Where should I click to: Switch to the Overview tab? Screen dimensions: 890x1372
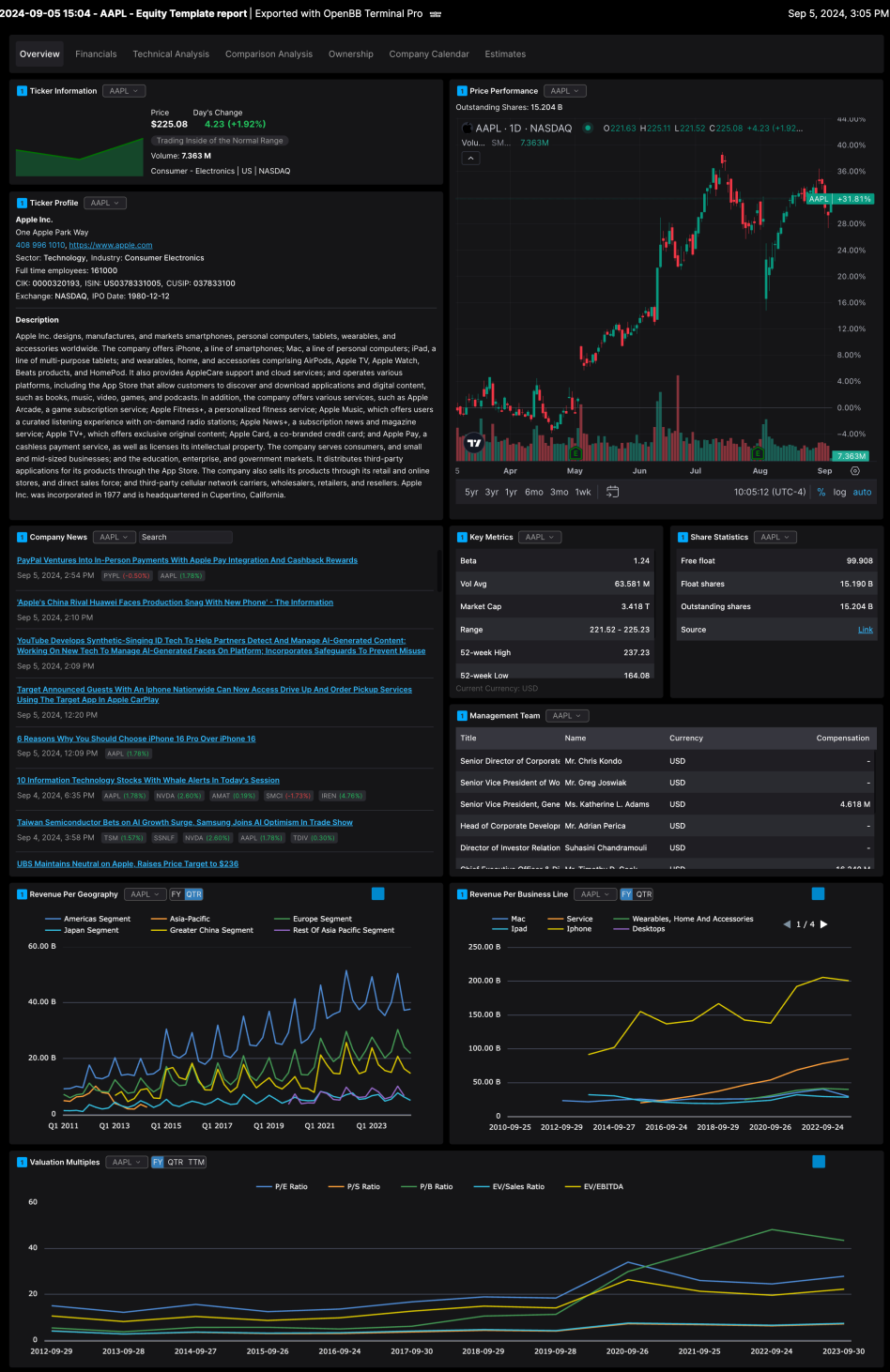pos(39,54)
